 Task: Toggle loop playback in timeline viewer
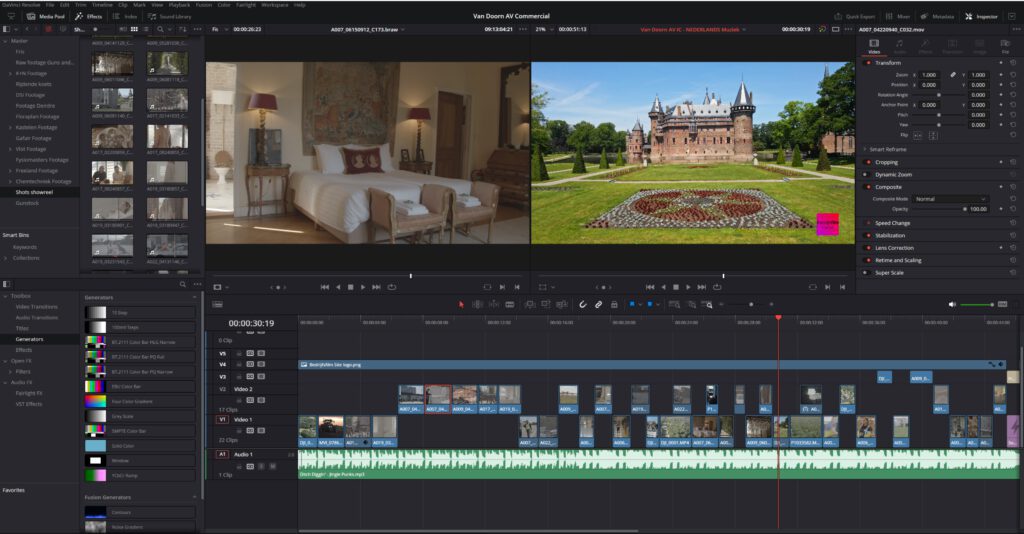pyautogui.click(x=717, y=287)
